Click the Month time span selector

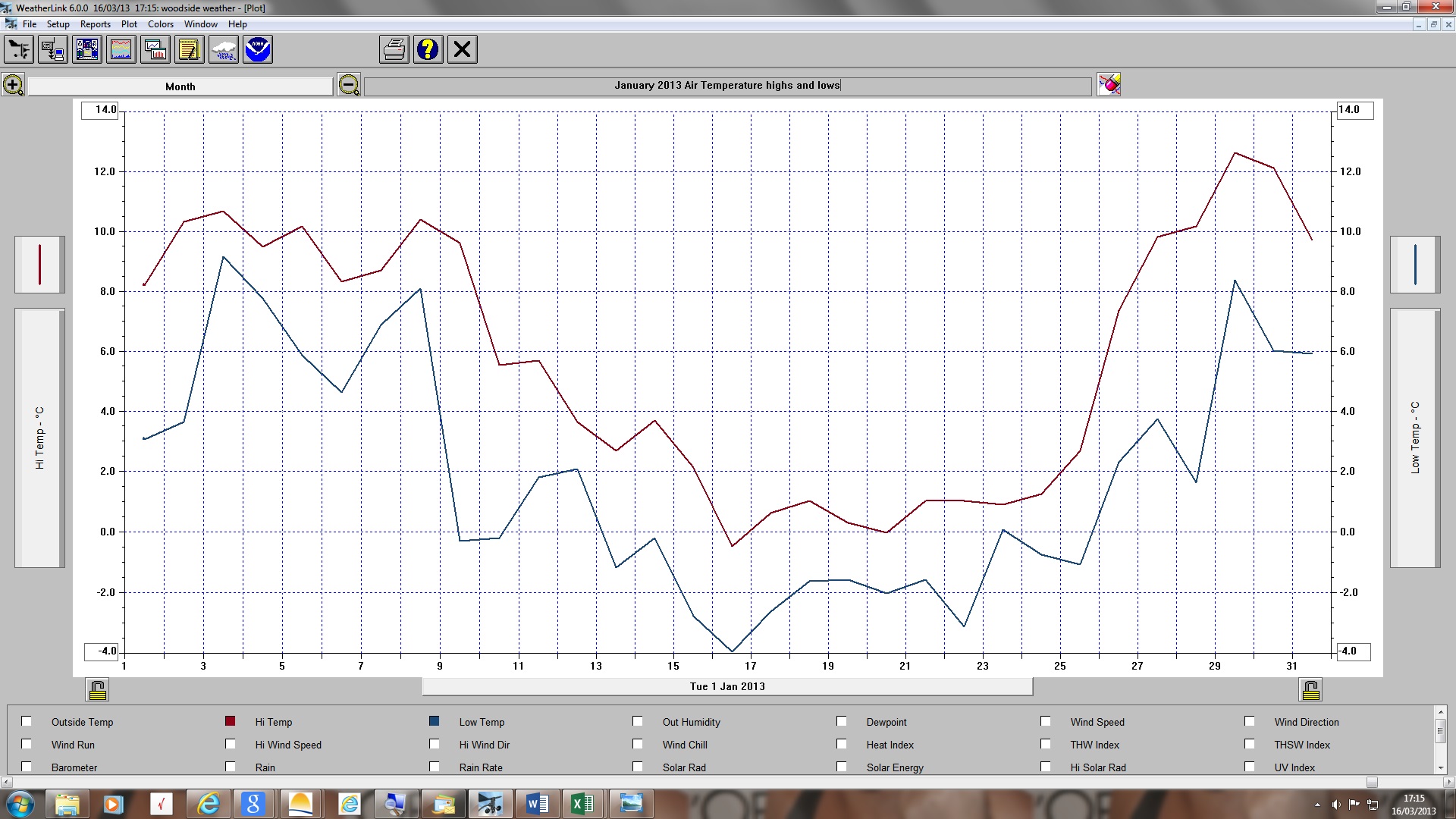180,86
